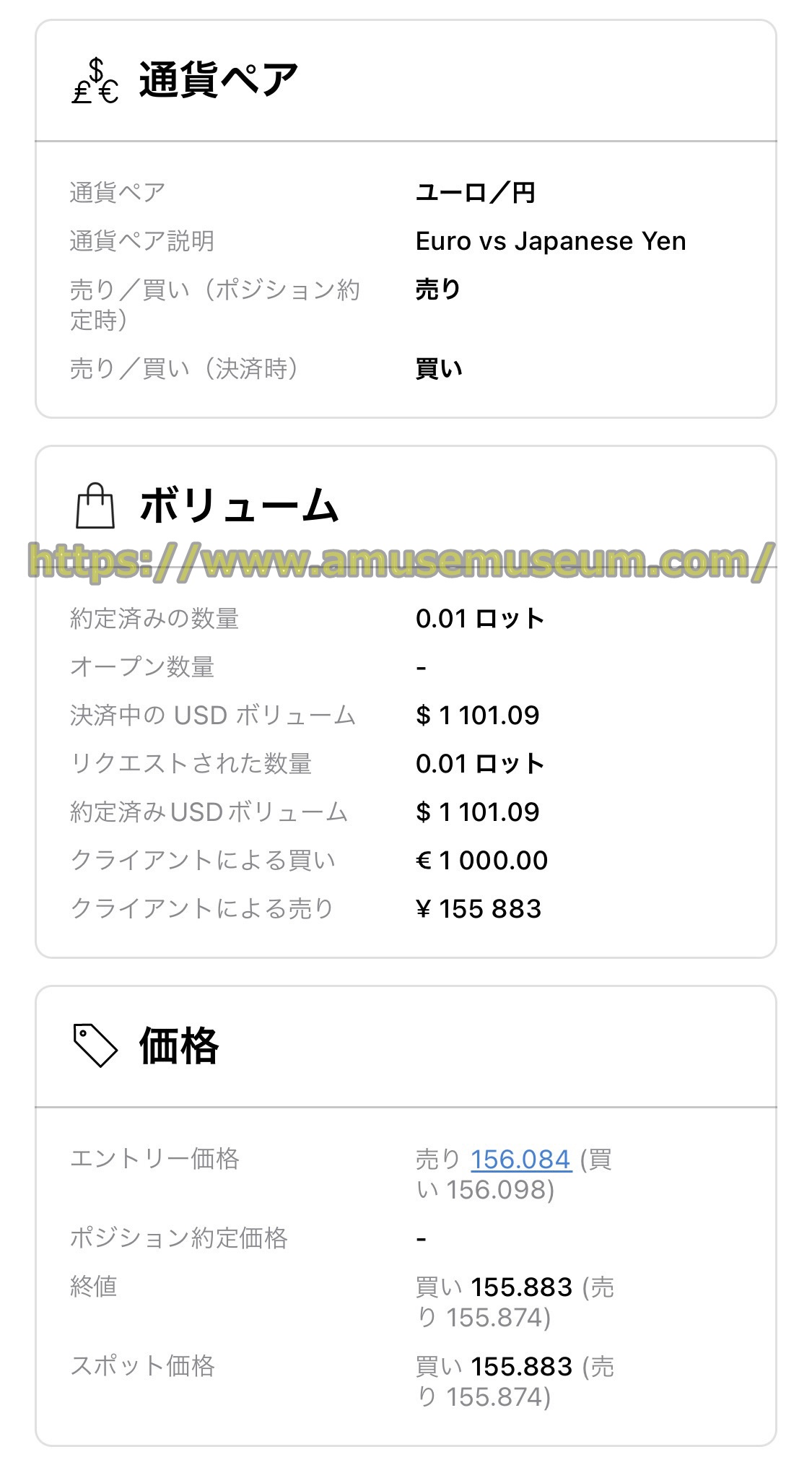Click the スポット価格 buy price value

point(521,1367)
